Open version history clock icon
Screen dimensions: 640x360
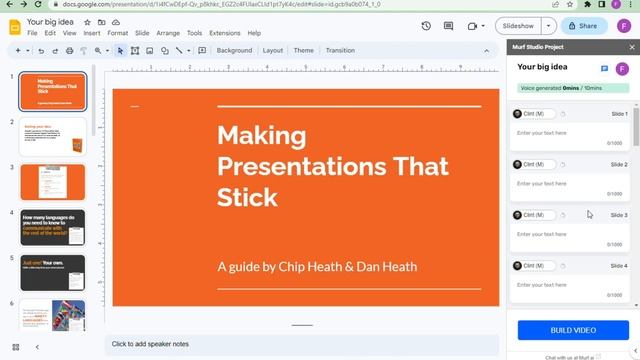point(426,26)
